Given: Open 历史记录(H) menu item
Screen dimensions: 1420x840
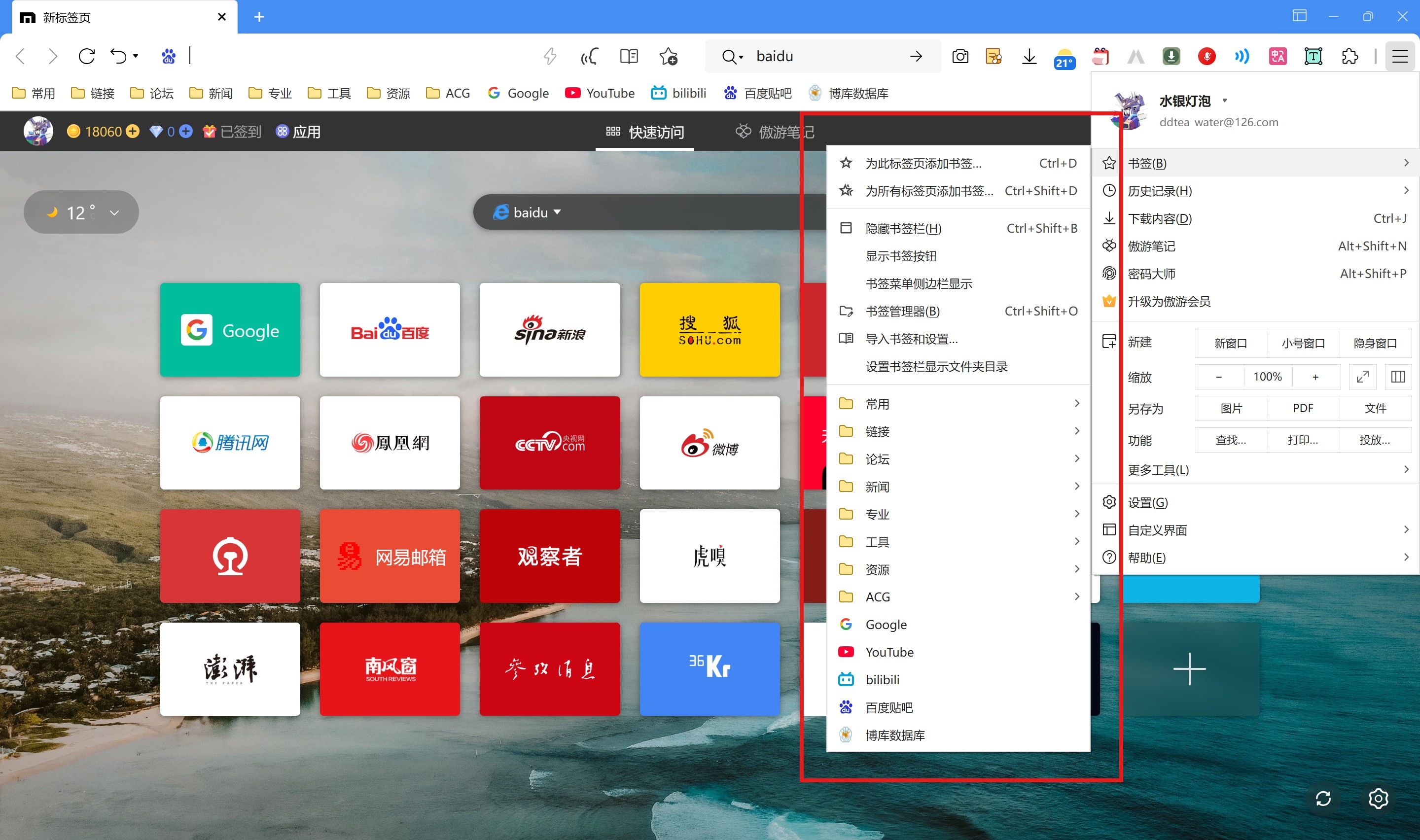Looking at the screenshot, I should (x=1159, y=191).
